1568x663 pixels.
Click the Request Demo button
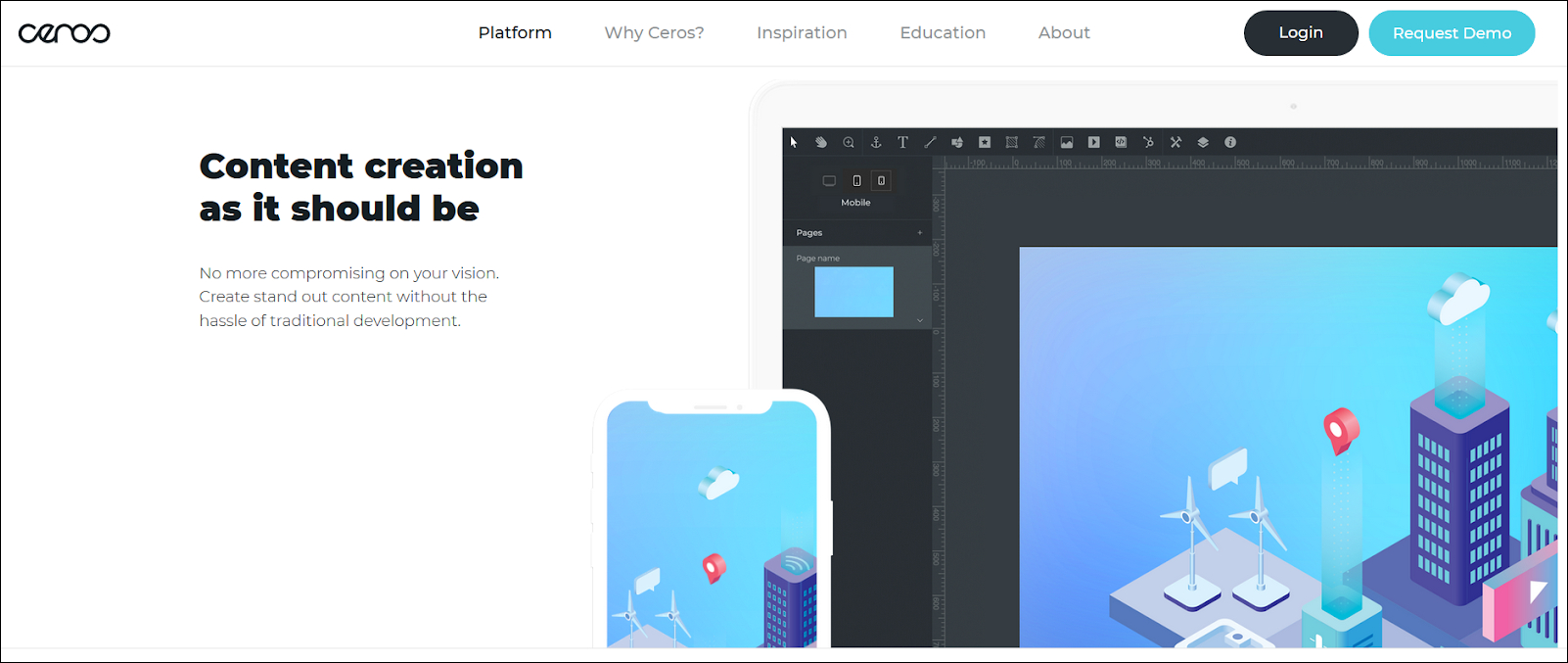click(x=1452, y=33)
